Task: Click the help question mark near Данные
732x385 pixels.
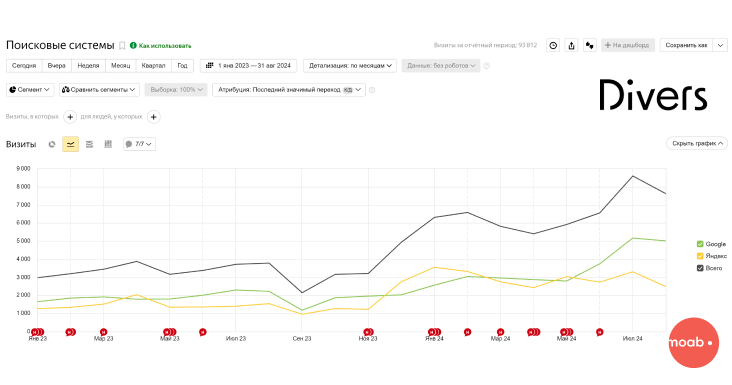Action: (486, 66)
